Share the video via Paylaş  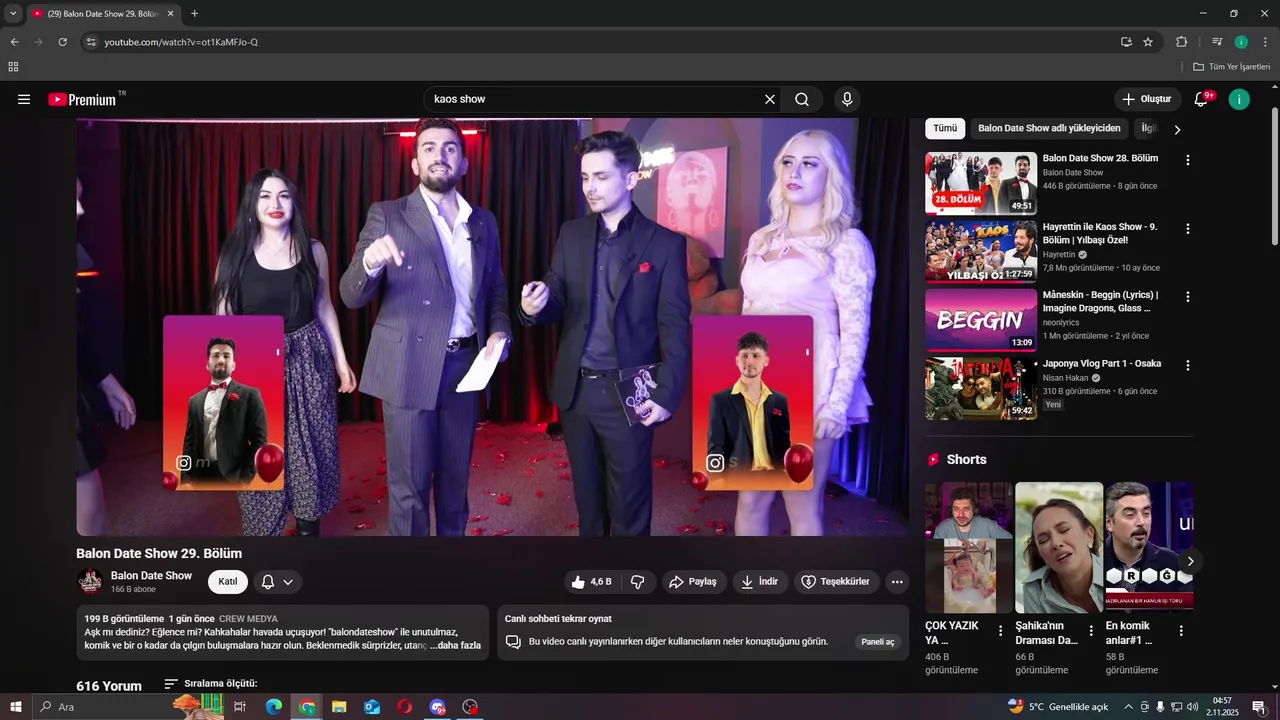(693, 582)
